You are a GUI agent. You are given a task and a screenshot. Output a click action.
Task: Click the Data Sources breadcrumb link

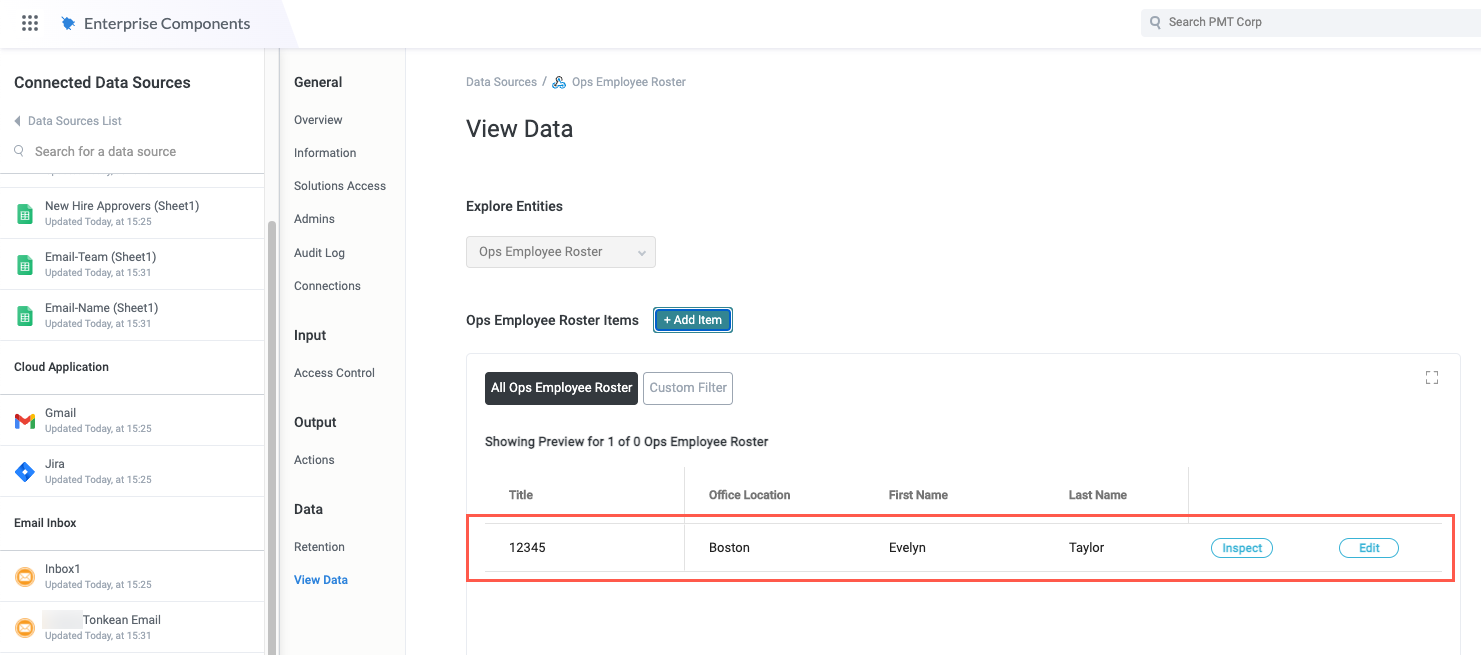(x=501, y=82)
